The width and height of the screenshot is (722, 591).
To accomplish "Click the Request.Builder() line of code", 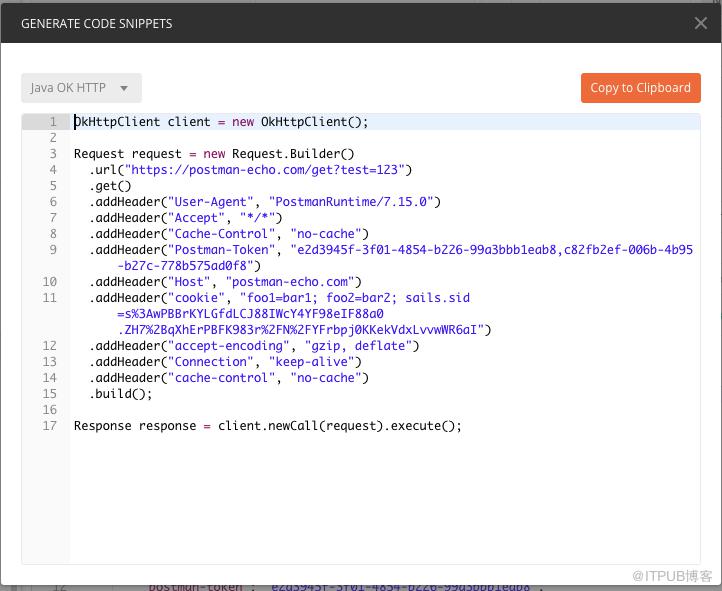I will (x=214, y=154).
